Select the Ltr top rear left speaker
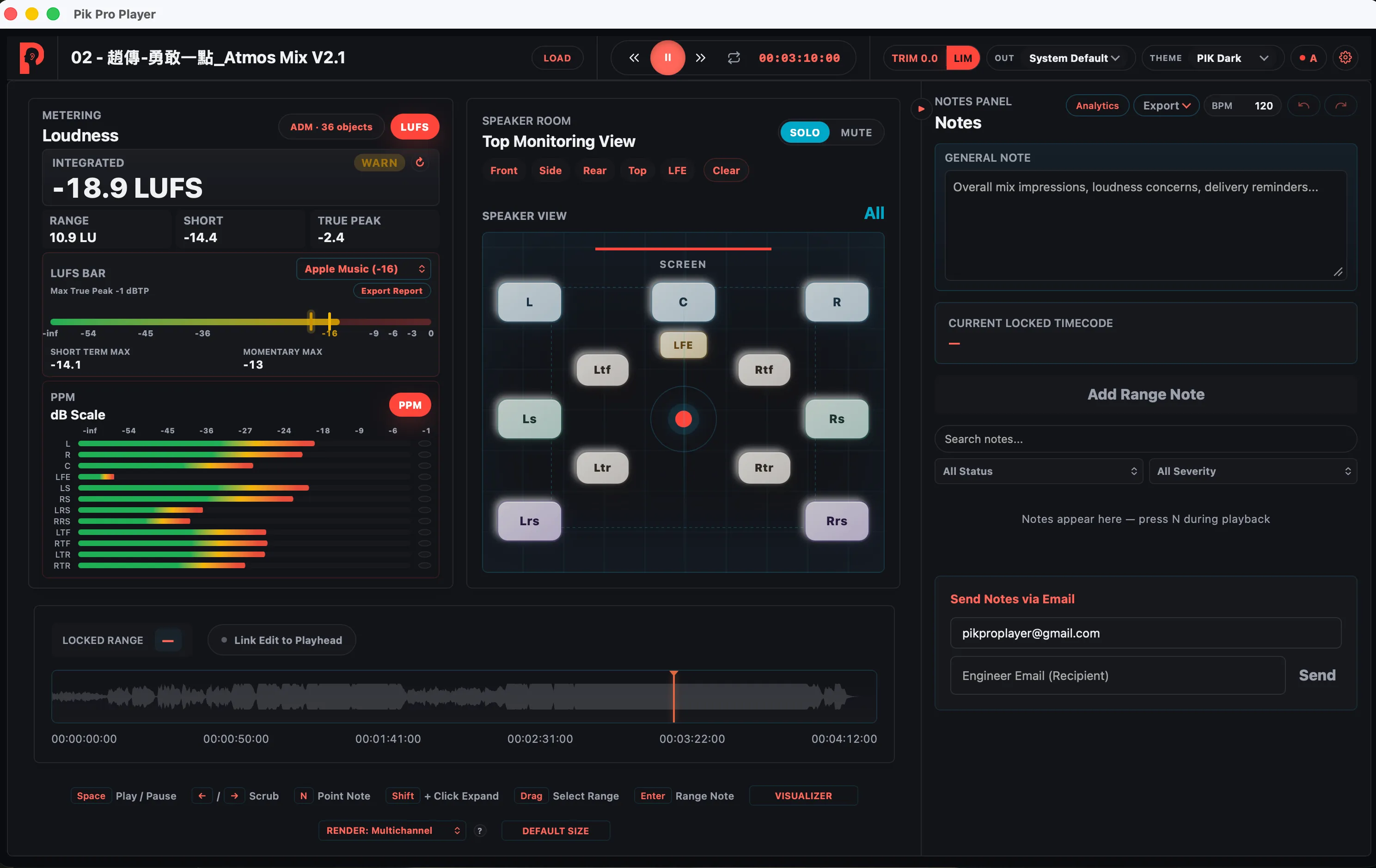 602,467
